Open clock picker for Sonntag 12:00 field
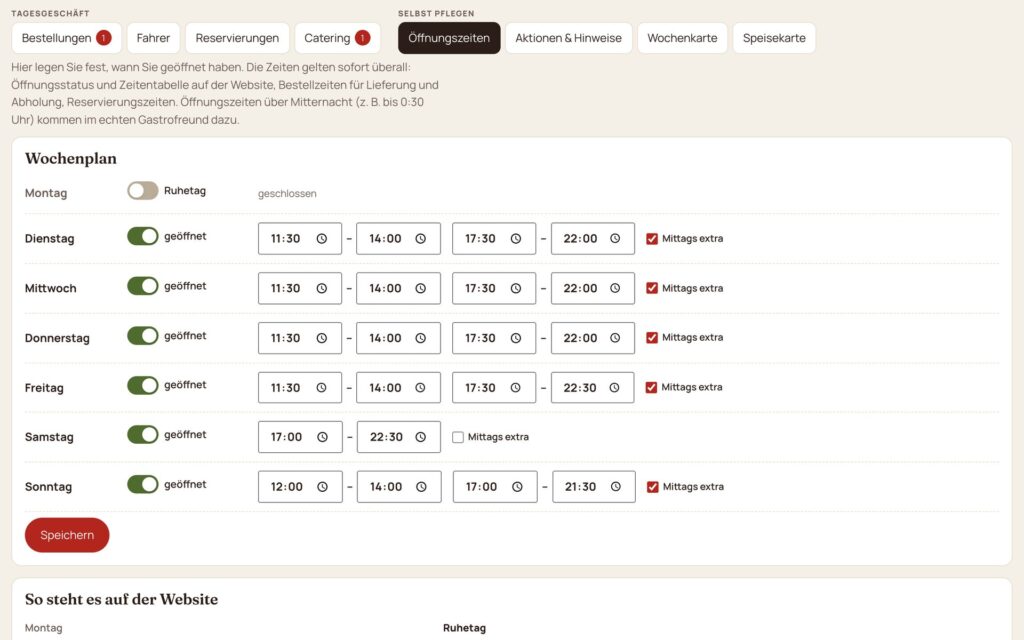1024x640 pixels. click(x=323, y=487)
